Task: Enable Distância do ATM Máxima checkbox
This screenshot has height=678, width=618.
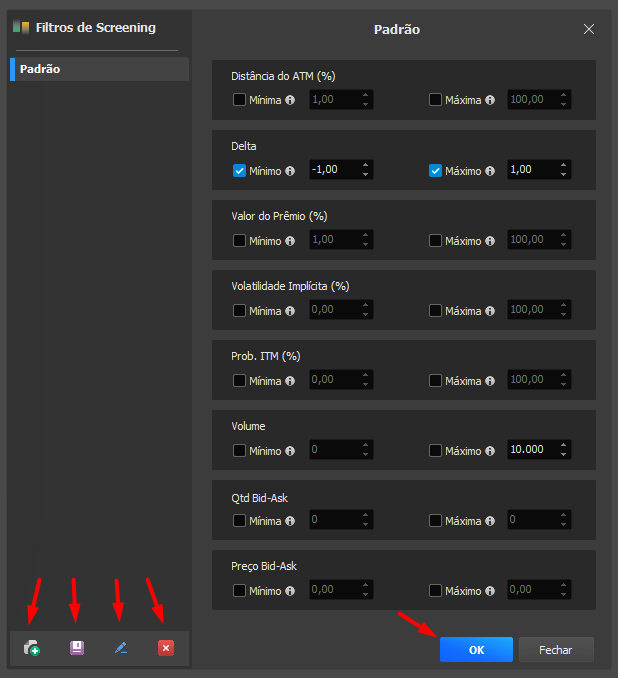Action: click(435, 100)
